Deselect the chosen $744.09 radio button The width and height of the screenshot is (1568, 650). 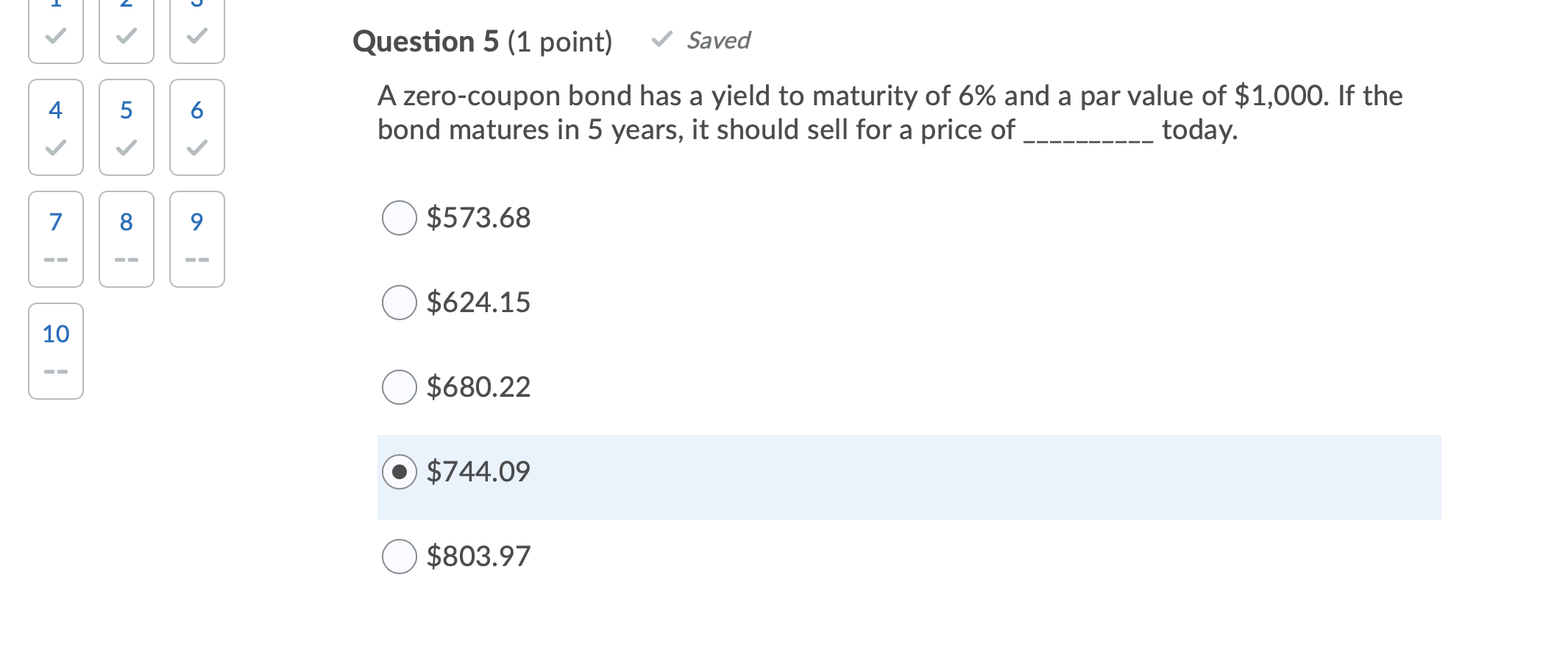click(399, 472)
